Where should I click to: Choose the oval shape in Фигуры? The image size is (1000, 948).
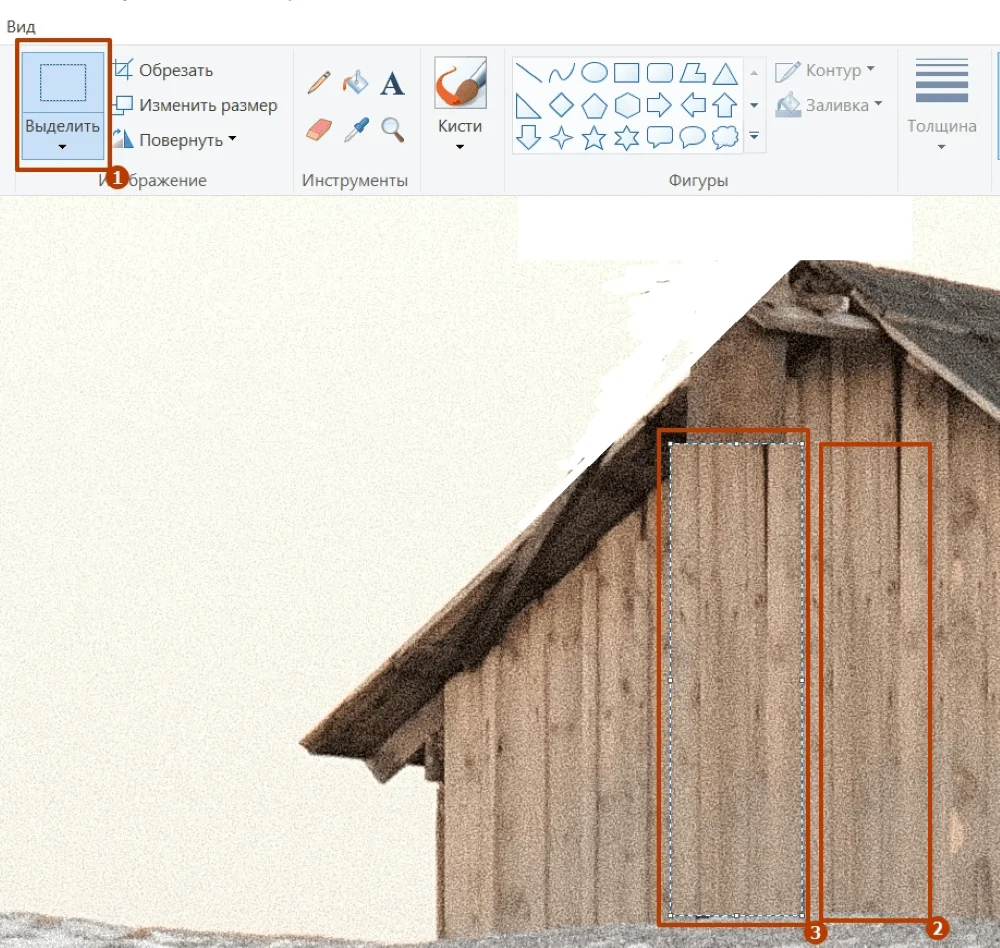pos(595,73)
